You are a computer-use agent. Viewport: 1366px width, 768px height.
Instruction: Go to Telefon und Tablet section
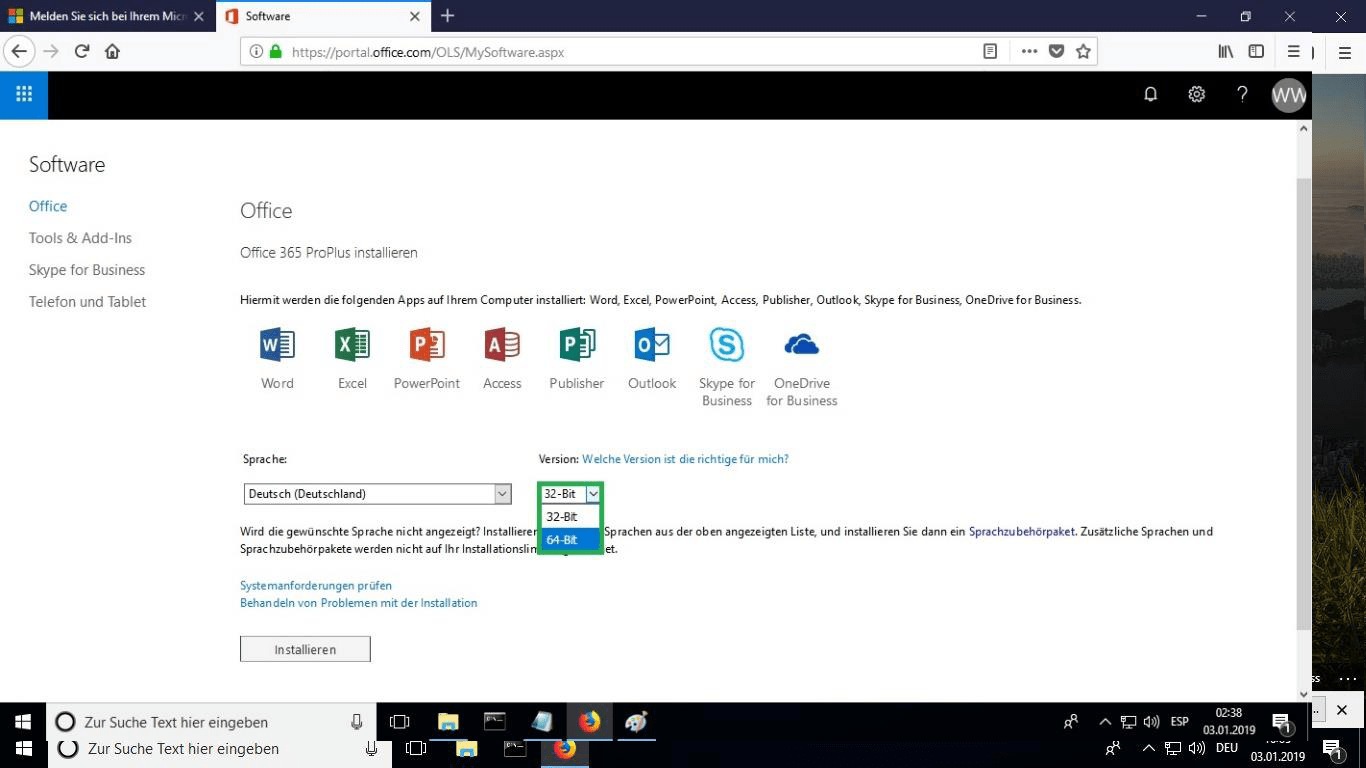pyautogui.click(x=87, y=302)
